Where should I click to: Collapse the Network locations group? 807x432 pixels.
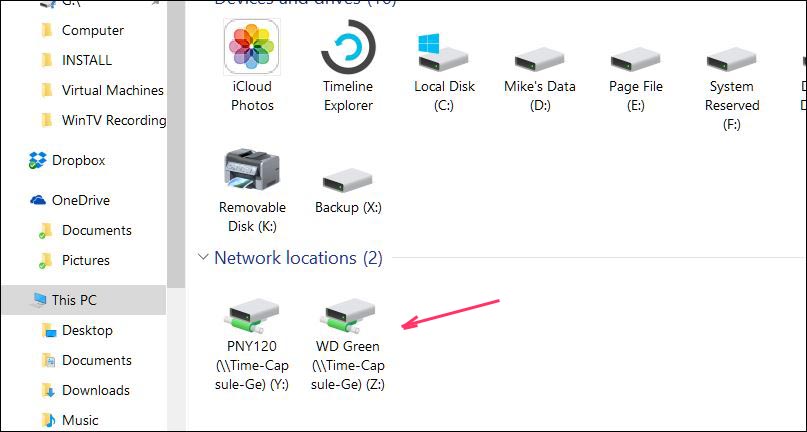click(x=203, y=258)
